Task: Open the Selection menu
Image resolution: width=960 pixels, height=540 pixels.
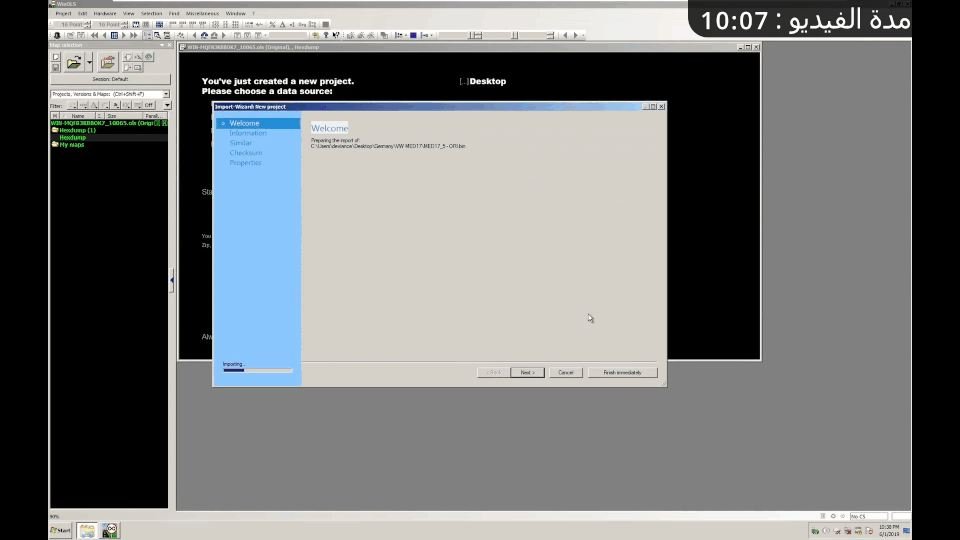Action: (x=151, y=13)
